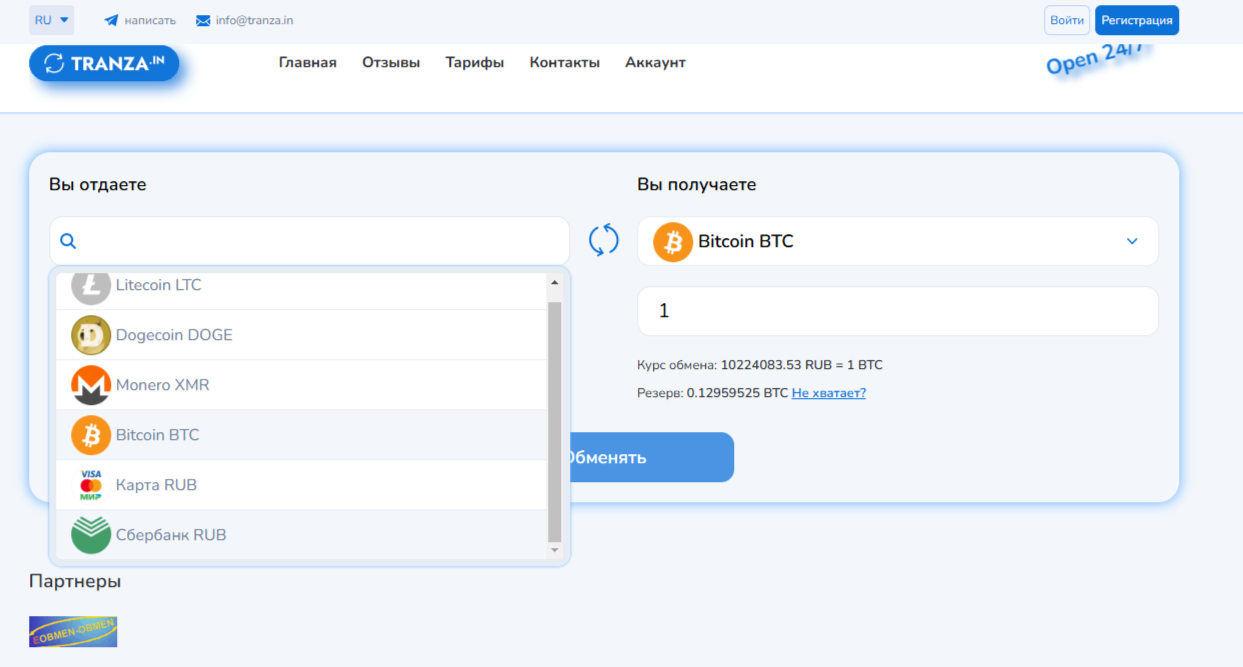
Task: Expand the Bitcoin BTC receive dropdown
Action: click(1132, 241)
